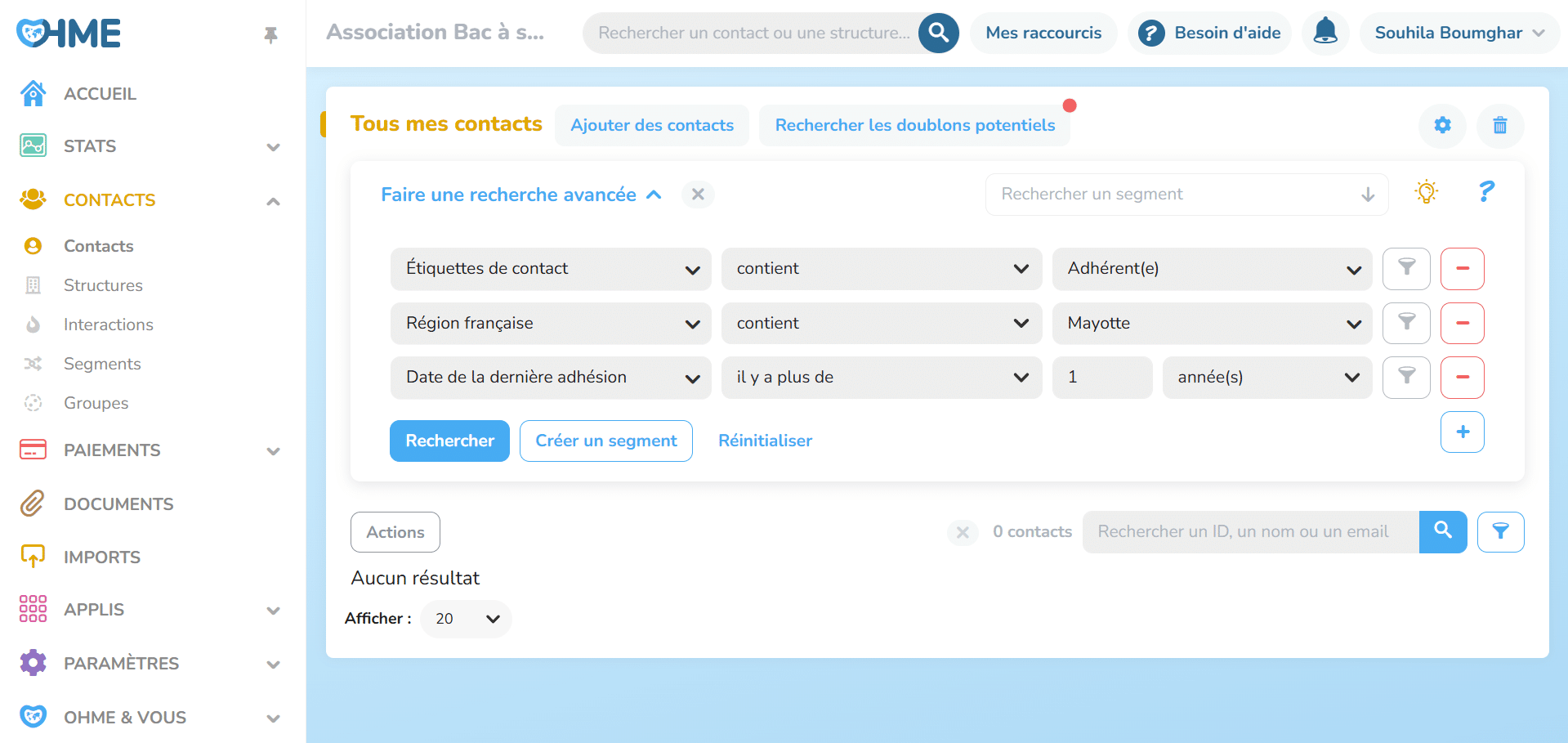This screenshot has height=743, width=1568.
Task: Click the blue filter button near contact search
Action: click(x=1500, y=531)
